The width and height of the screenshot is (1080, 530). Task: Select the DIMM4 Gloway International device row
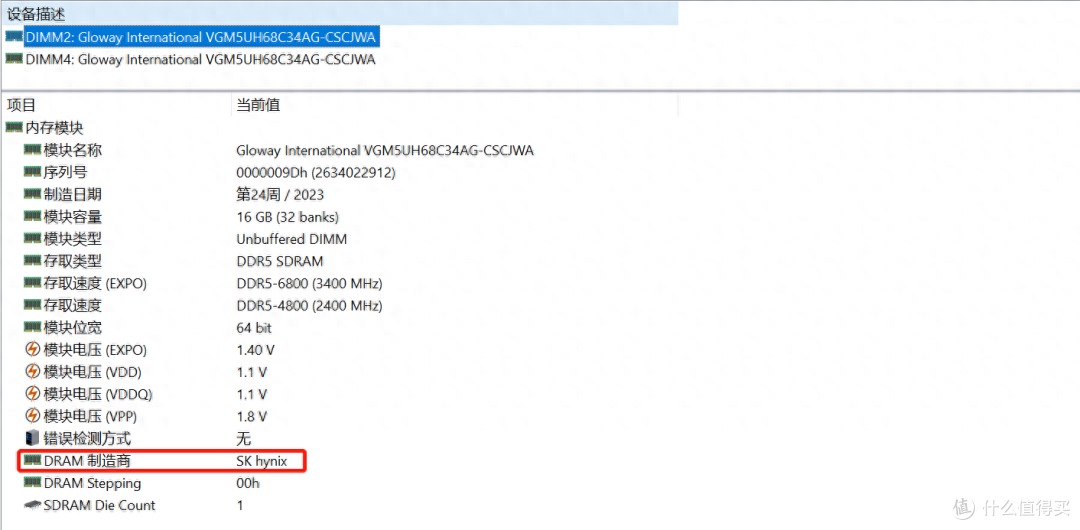[200, 60]
